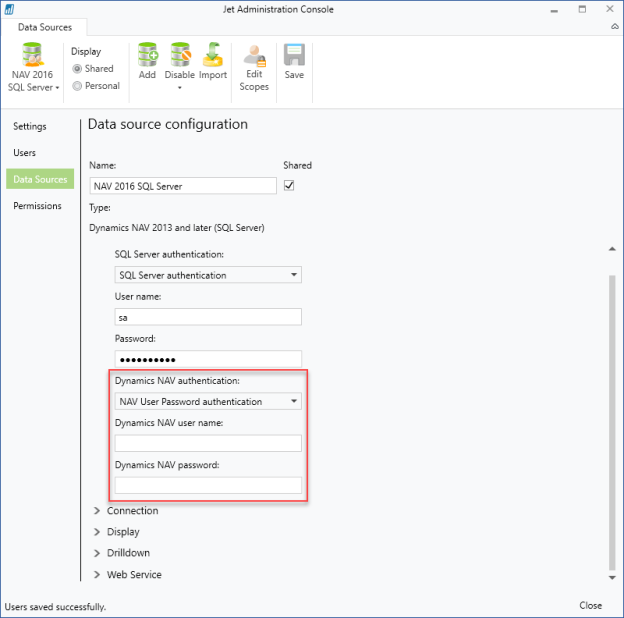The image size is (624, 618).
Task: Close the Jet Administration Console window
Action: pos(610,9)
